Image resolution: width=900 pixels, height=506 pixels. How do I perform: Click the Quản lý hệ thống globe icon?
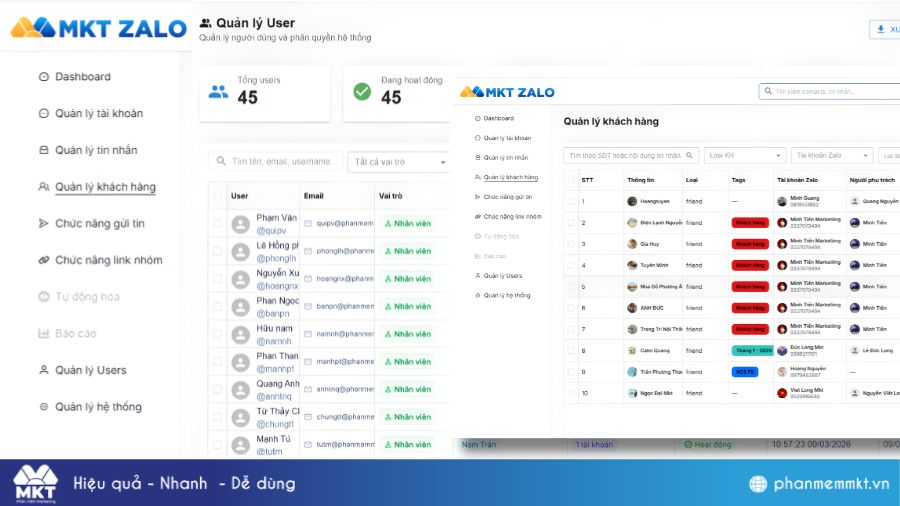[43, 407]
